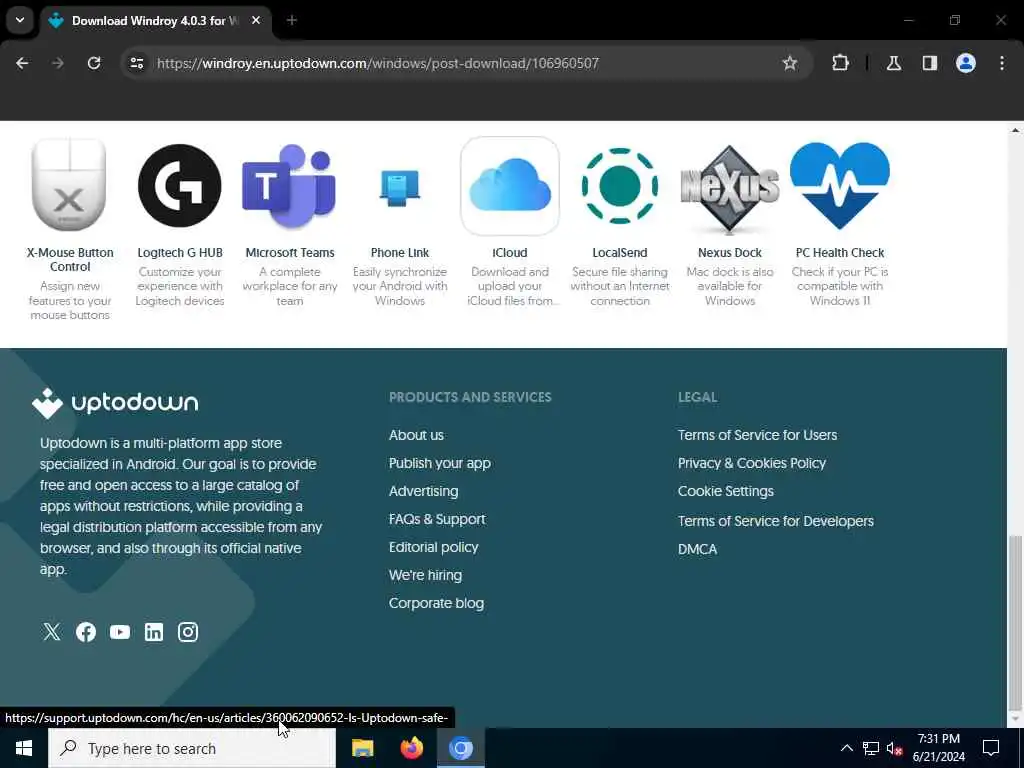This screenshot has height=768, width=1024.
Task: Open the We're hiring link
Action: [425, 575]
